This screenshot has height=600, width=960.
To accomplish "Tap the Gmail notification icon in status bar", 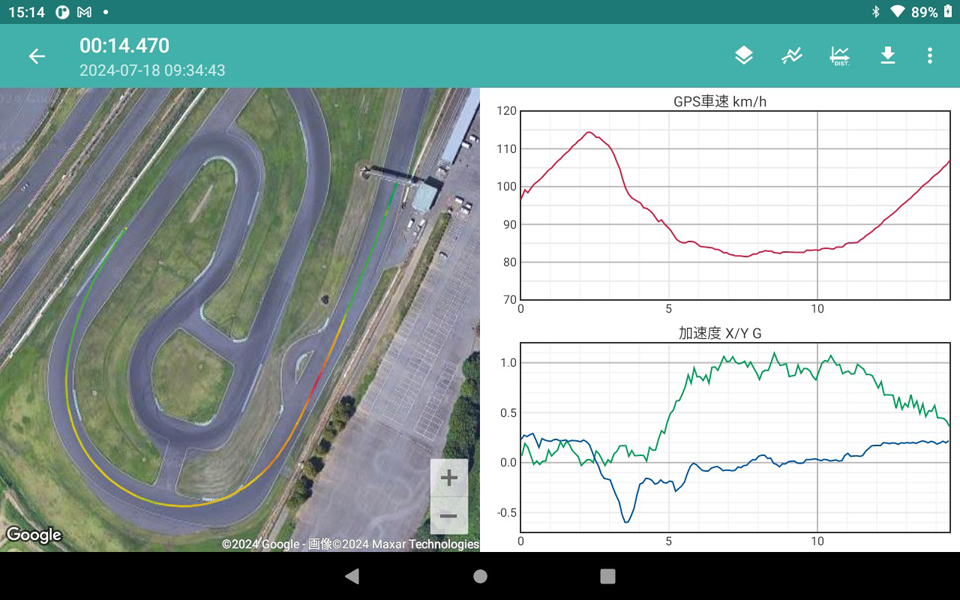I will click(x=84, y=12).
